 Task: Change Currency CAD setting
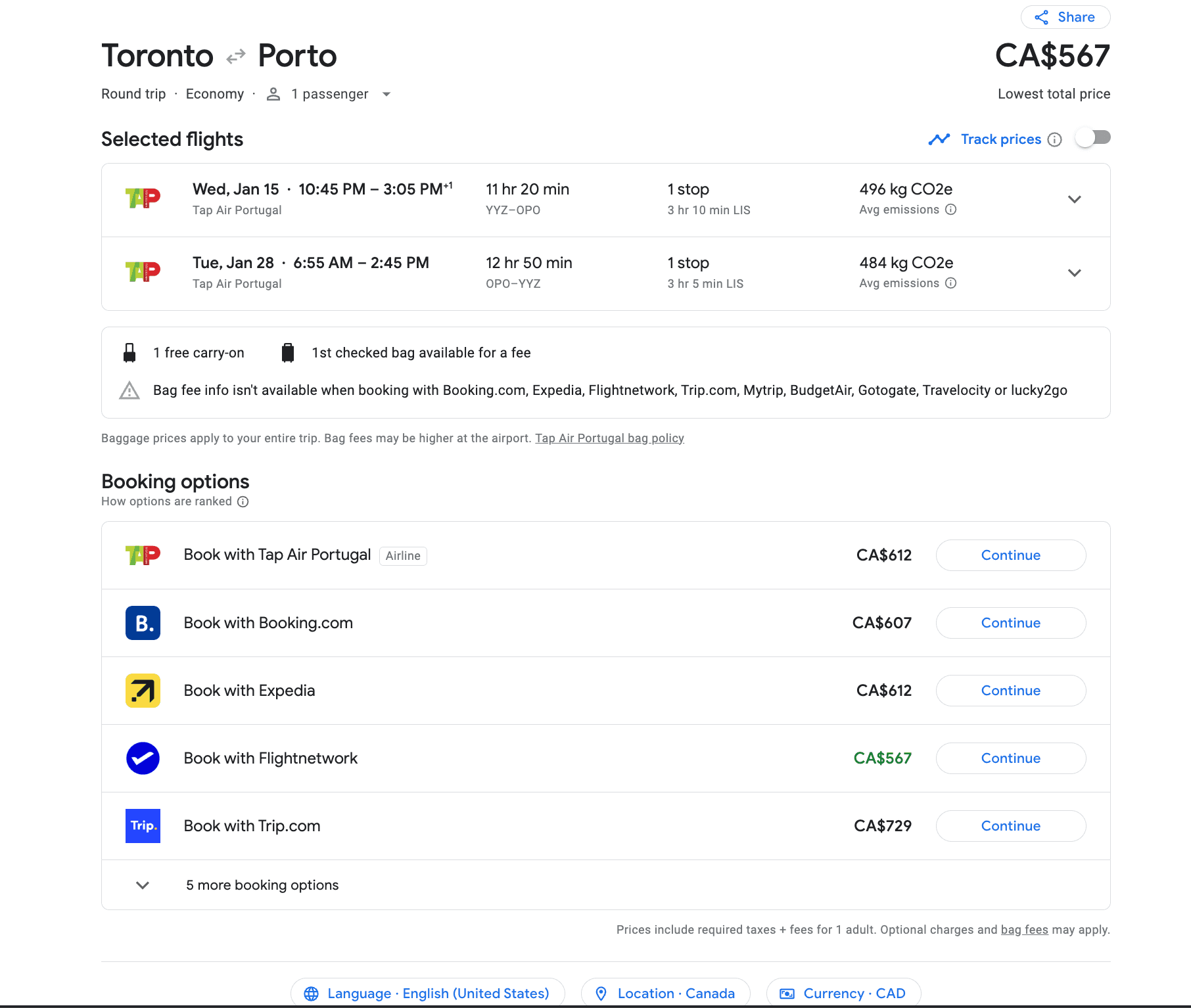[844, 993]
